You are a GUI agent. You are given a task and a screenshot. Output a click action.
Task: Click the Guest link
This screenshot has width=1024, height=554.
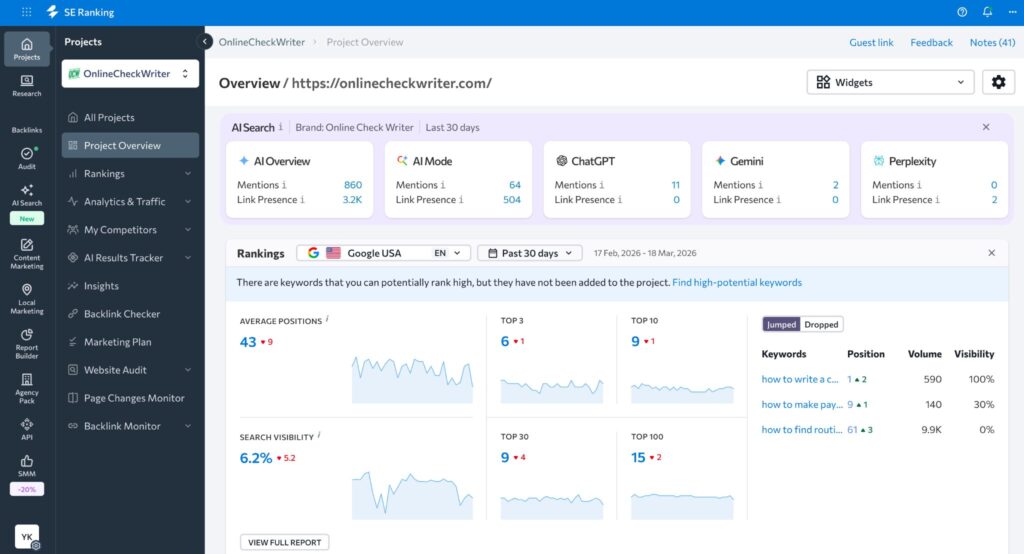871,42
